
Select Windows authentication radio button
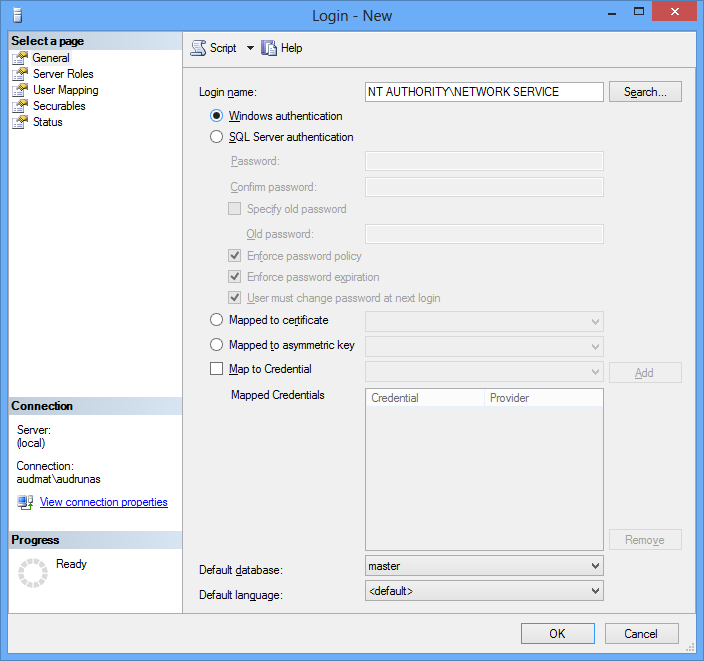(216, 116)
